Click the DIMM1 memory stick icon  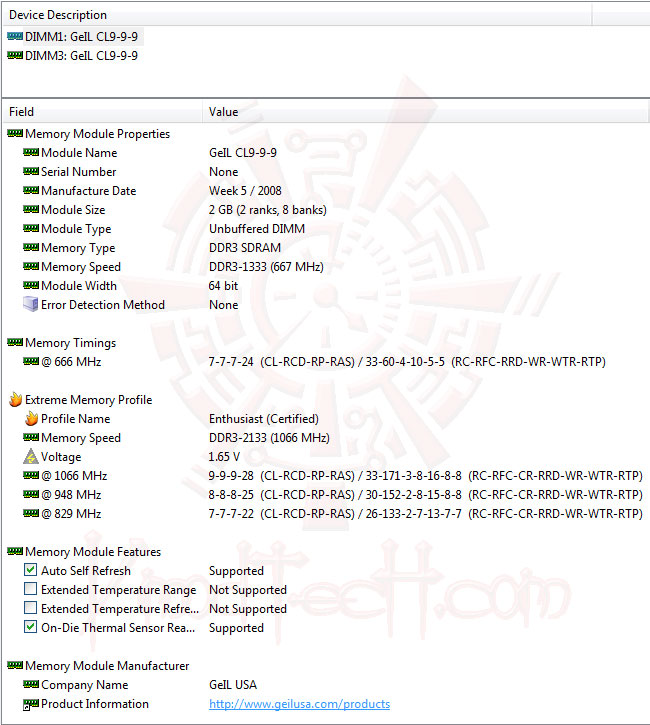[x=15, y=36]
